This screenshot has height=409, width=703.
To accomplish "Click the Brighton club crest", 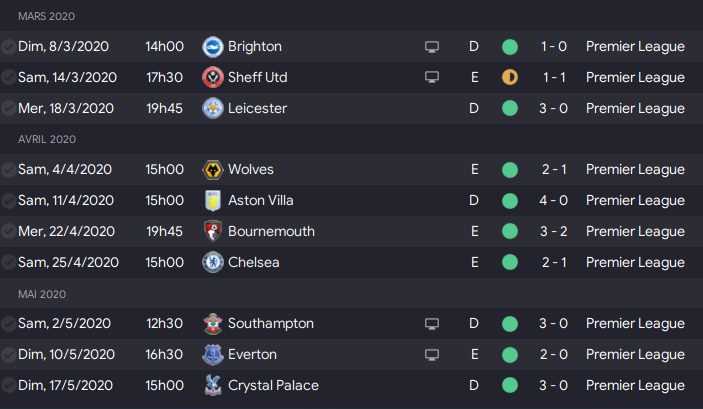I will click(x=213, y=47).
